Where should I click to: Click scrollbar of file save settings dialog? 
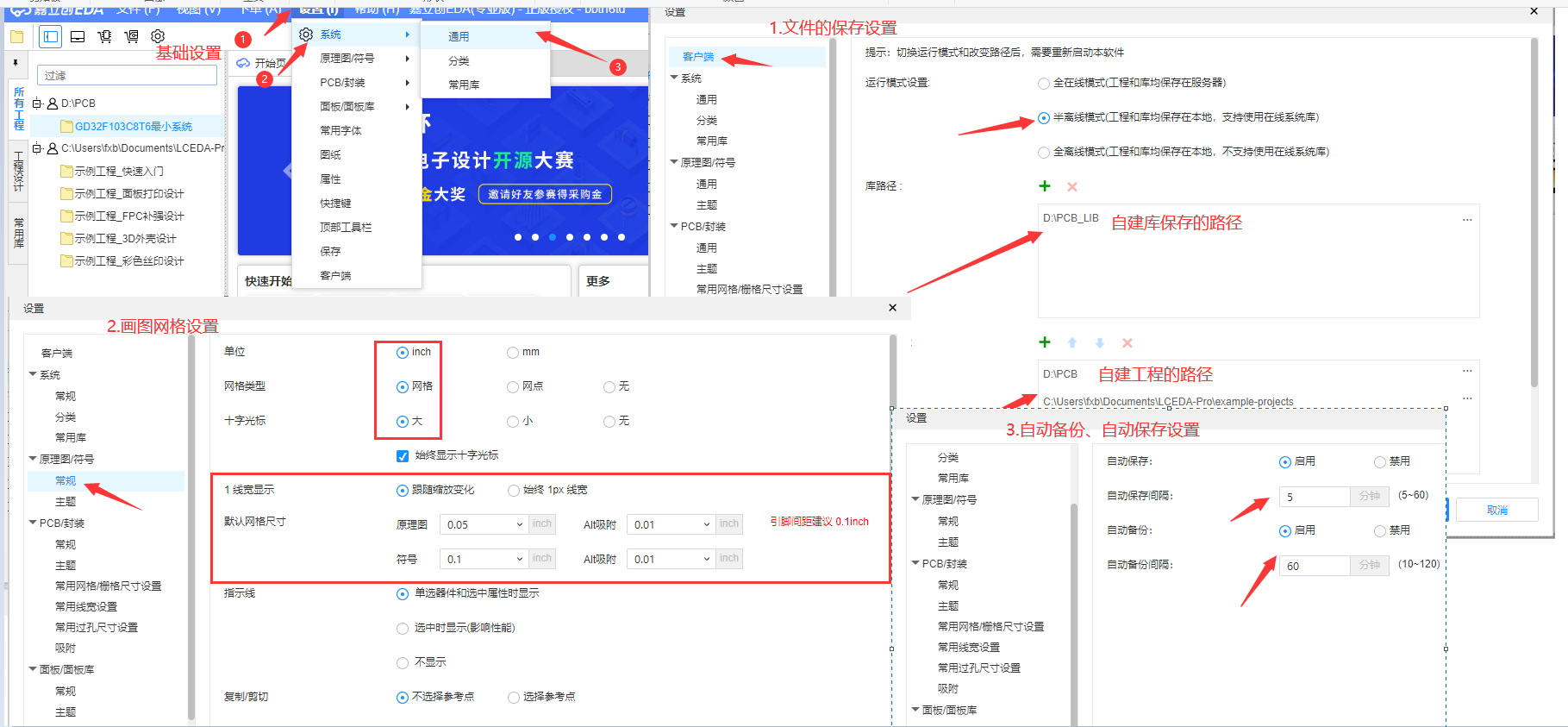(x=1534, y=211)
